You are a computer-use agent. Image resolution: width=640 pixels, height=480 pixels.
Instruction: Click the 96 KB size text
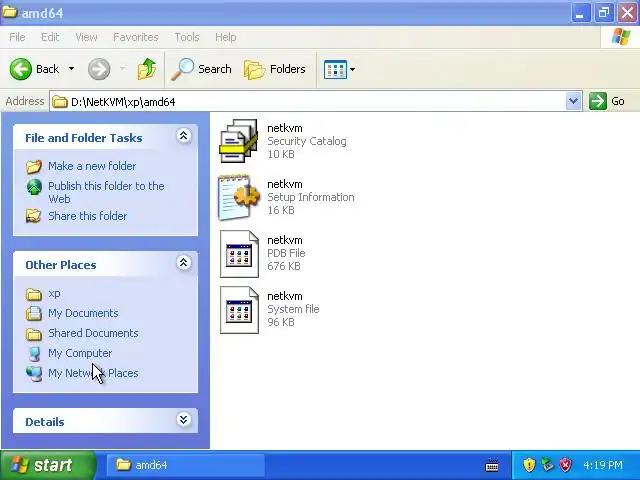(281, 322)
